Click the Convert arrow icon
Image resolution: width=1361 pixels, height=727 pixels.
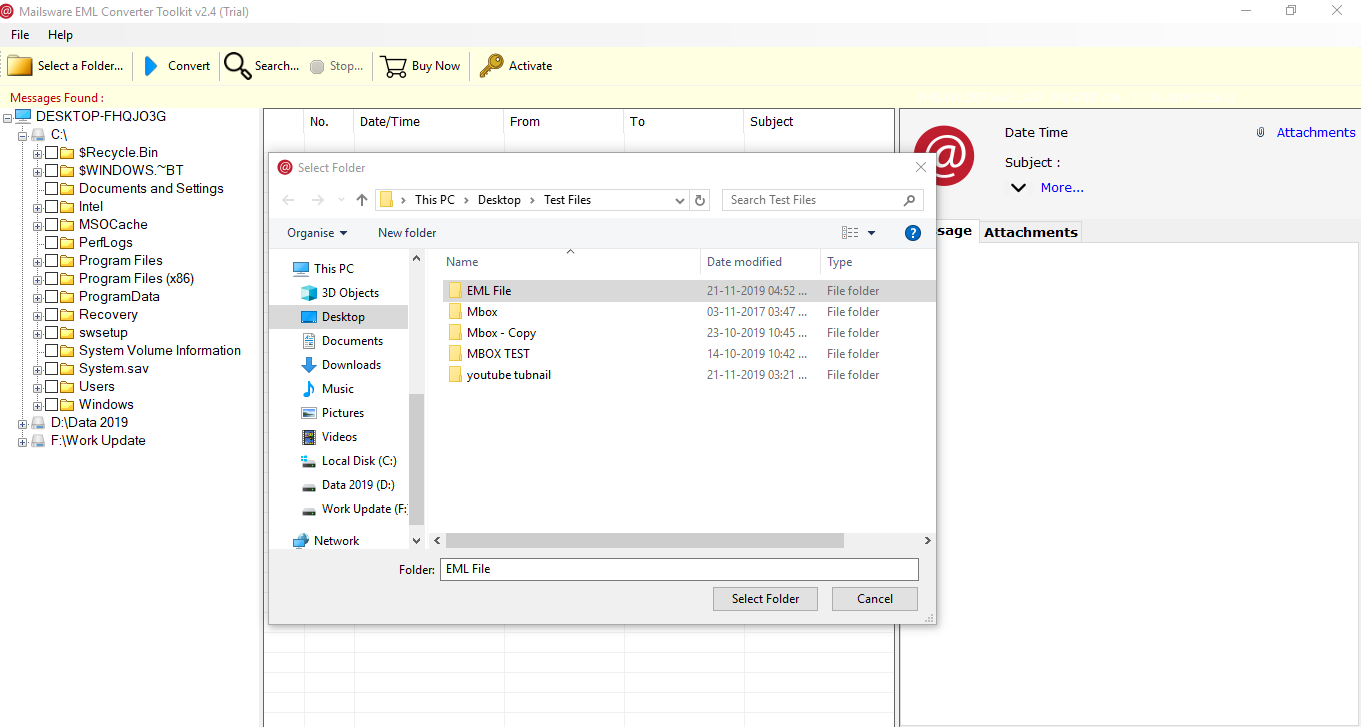point(151,66)
